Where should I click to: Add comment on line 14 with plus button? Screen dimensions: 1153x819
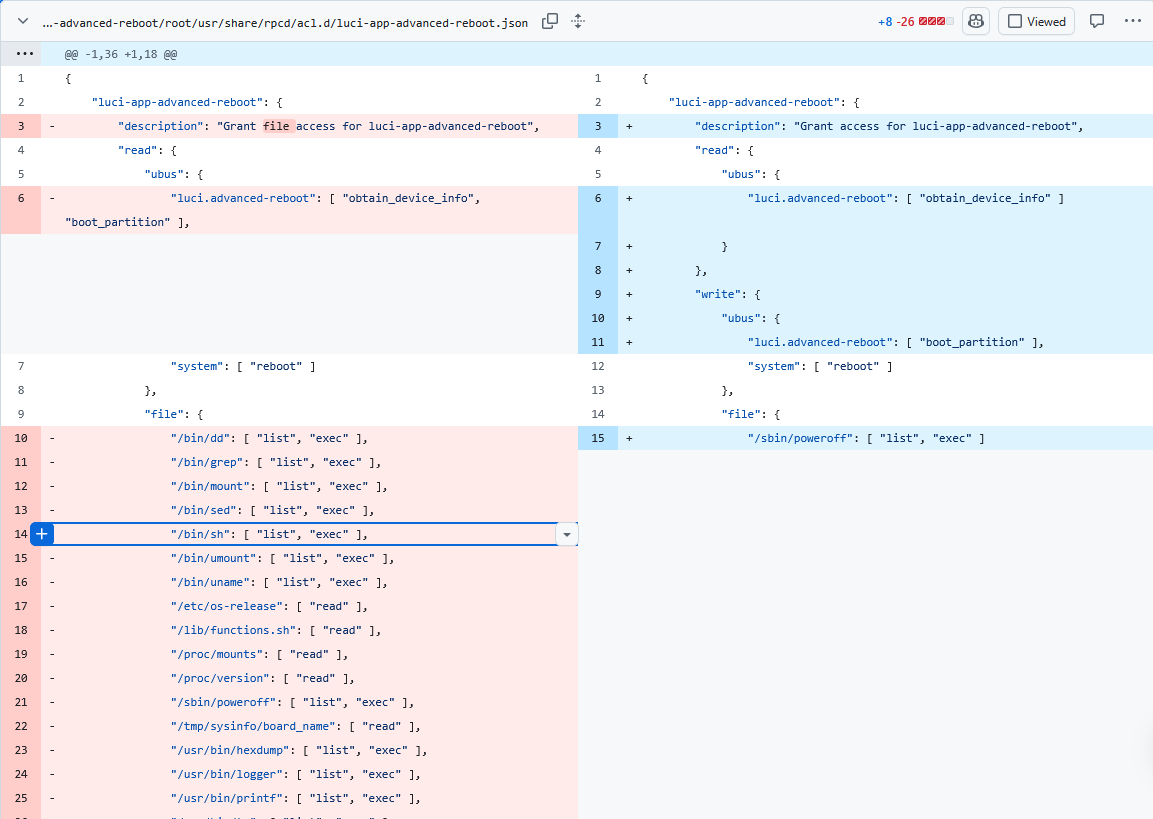tap(42, 534)
